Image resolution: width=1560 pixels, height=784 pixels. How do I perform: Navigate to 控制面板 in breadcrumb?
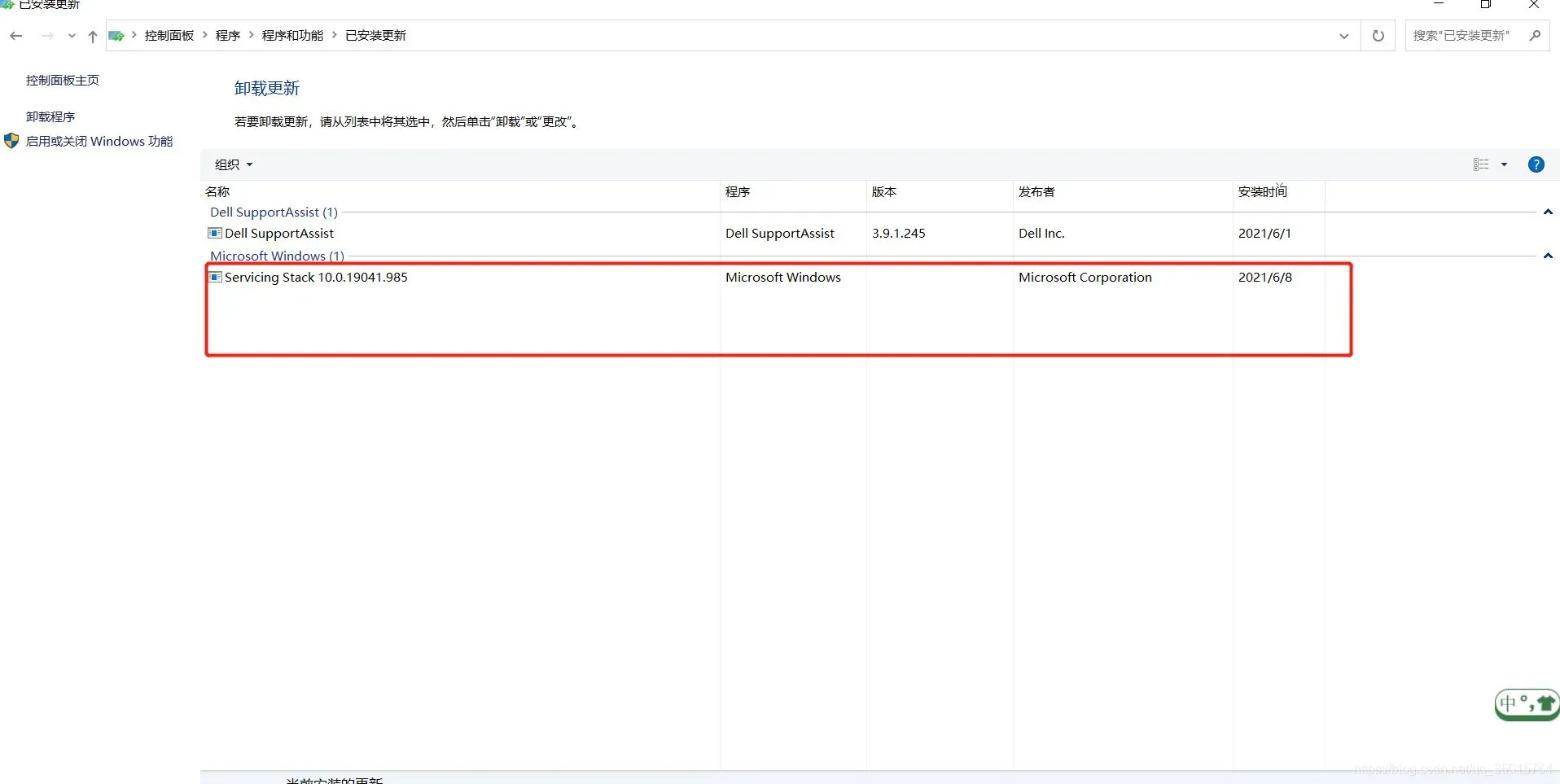[169, 36]
